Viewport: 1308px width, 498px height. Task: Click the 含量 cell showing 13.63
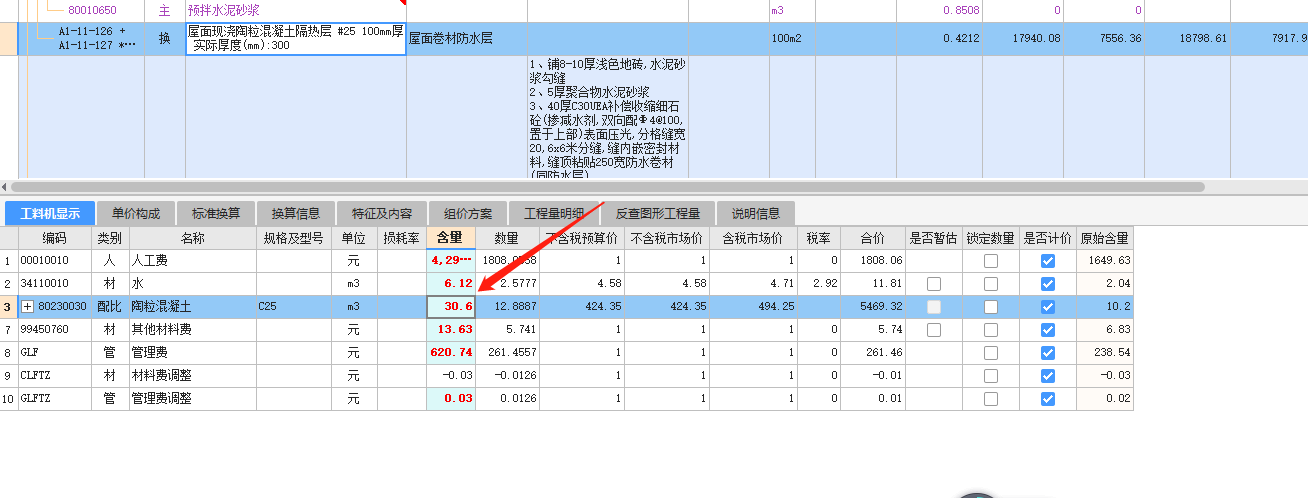coord(451,329)
